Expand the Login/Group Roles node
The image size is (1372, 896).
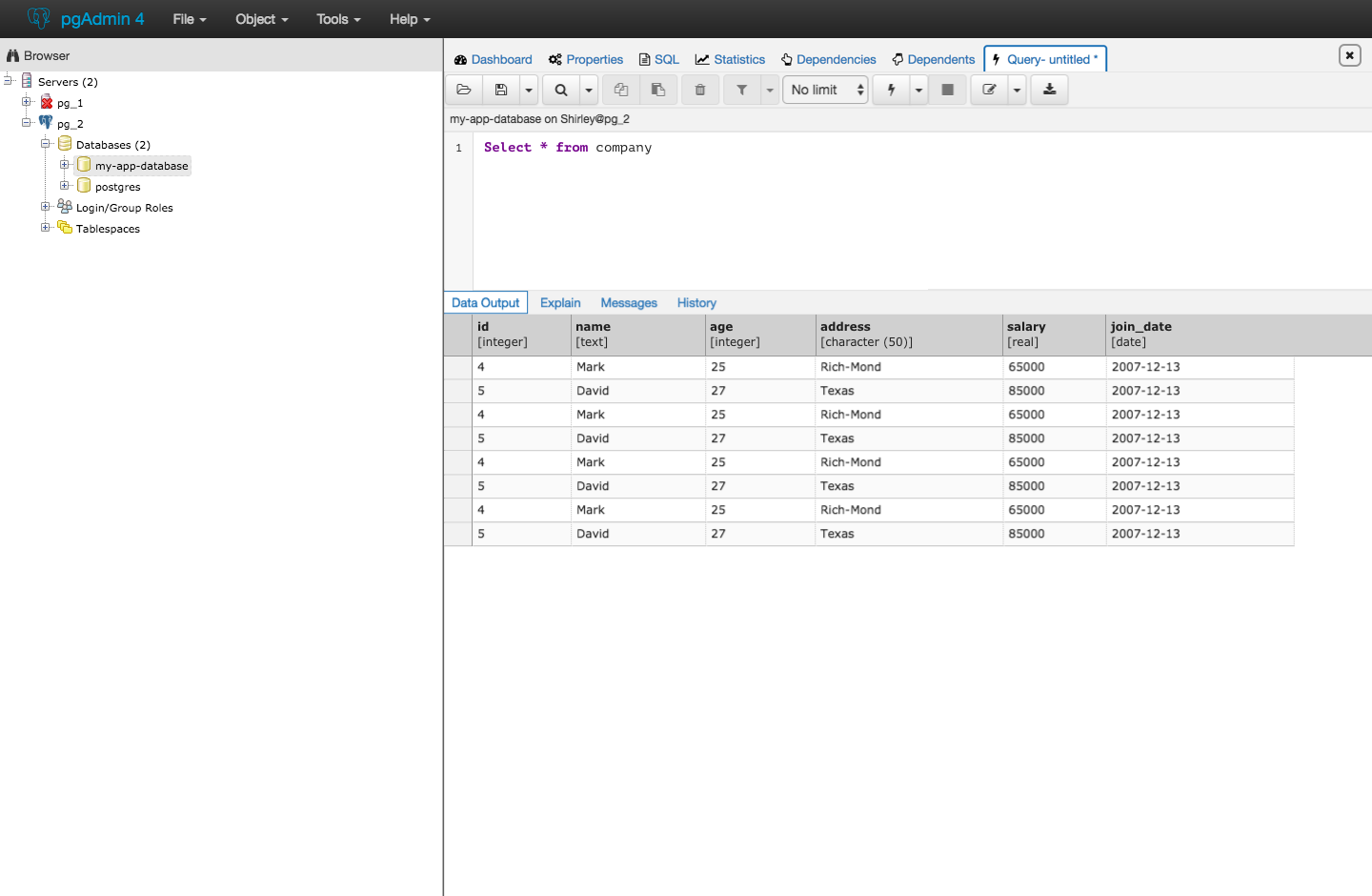point(46,207)
